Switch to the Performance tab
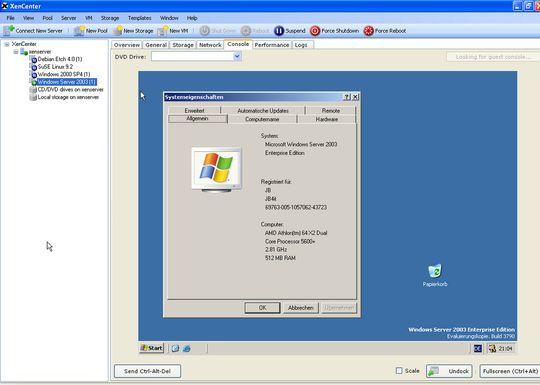The height and width of the screenshot is (385, 540). click(x=272, y=45)
